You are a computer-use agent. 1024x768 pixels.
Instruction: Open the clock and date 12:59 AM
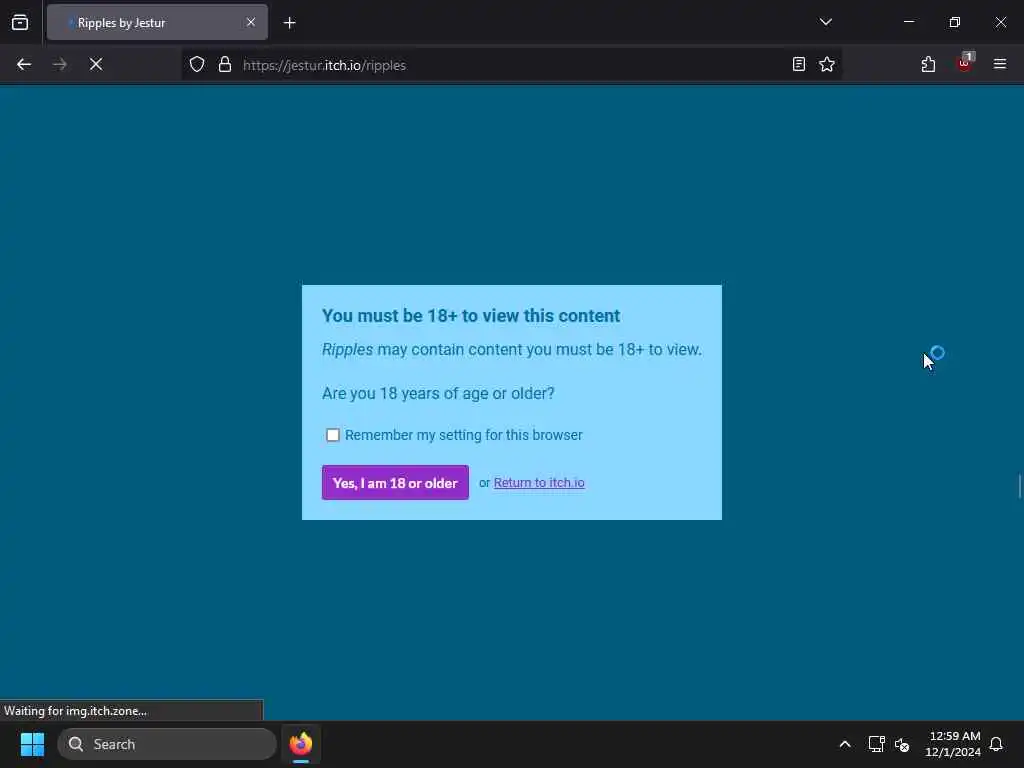(x=953, y=744)
